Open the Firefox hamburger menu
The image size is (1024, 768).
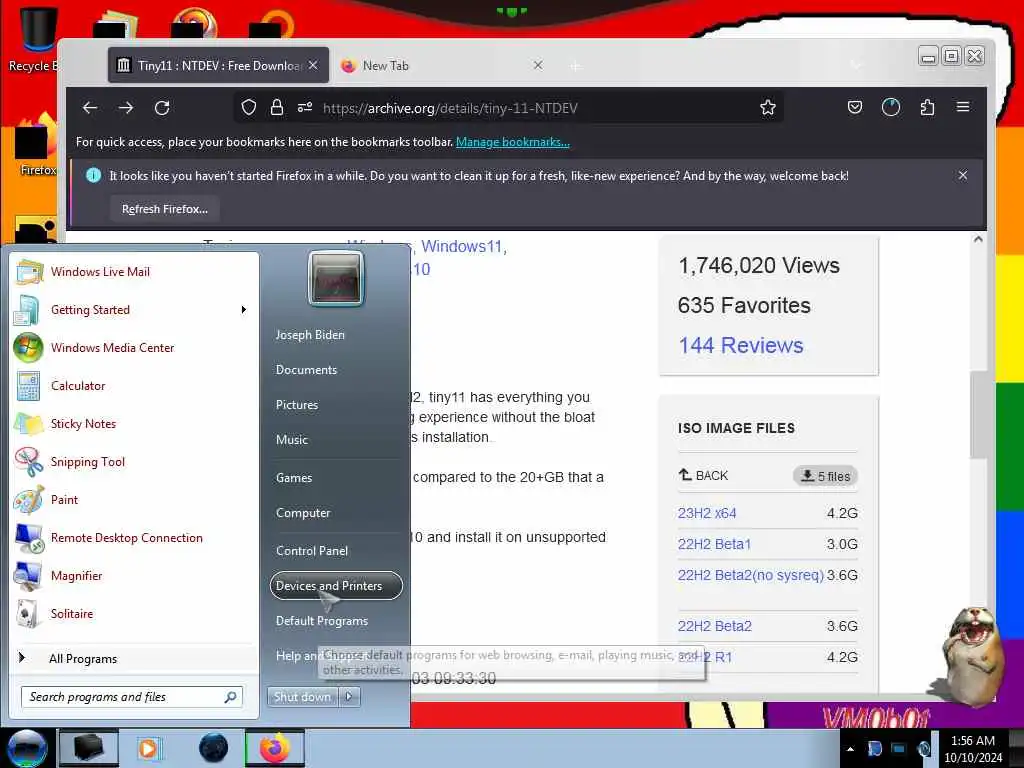(963, 107)
